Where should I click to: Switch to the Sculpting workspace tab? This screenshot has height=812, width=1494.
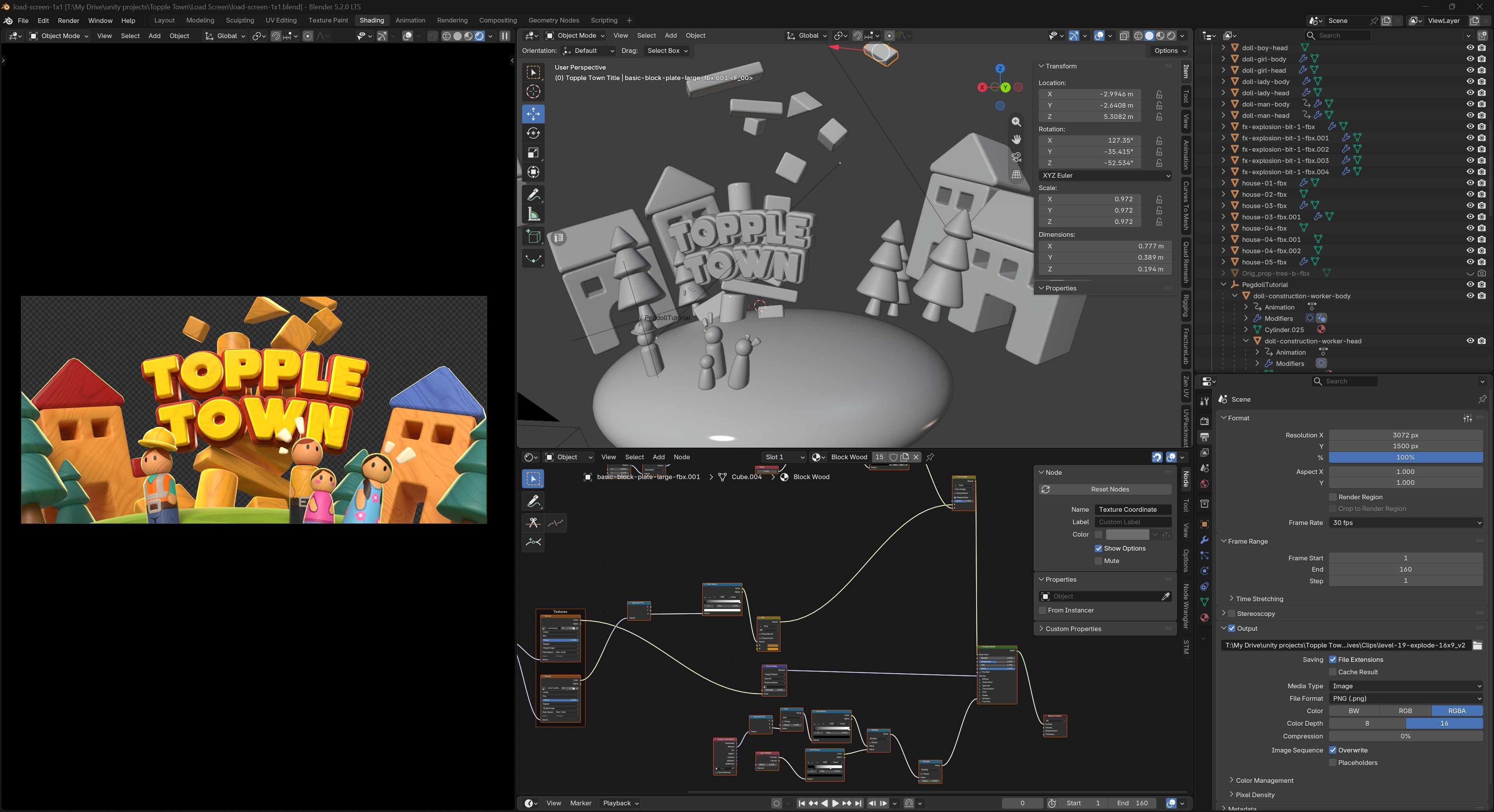[240, 20]
